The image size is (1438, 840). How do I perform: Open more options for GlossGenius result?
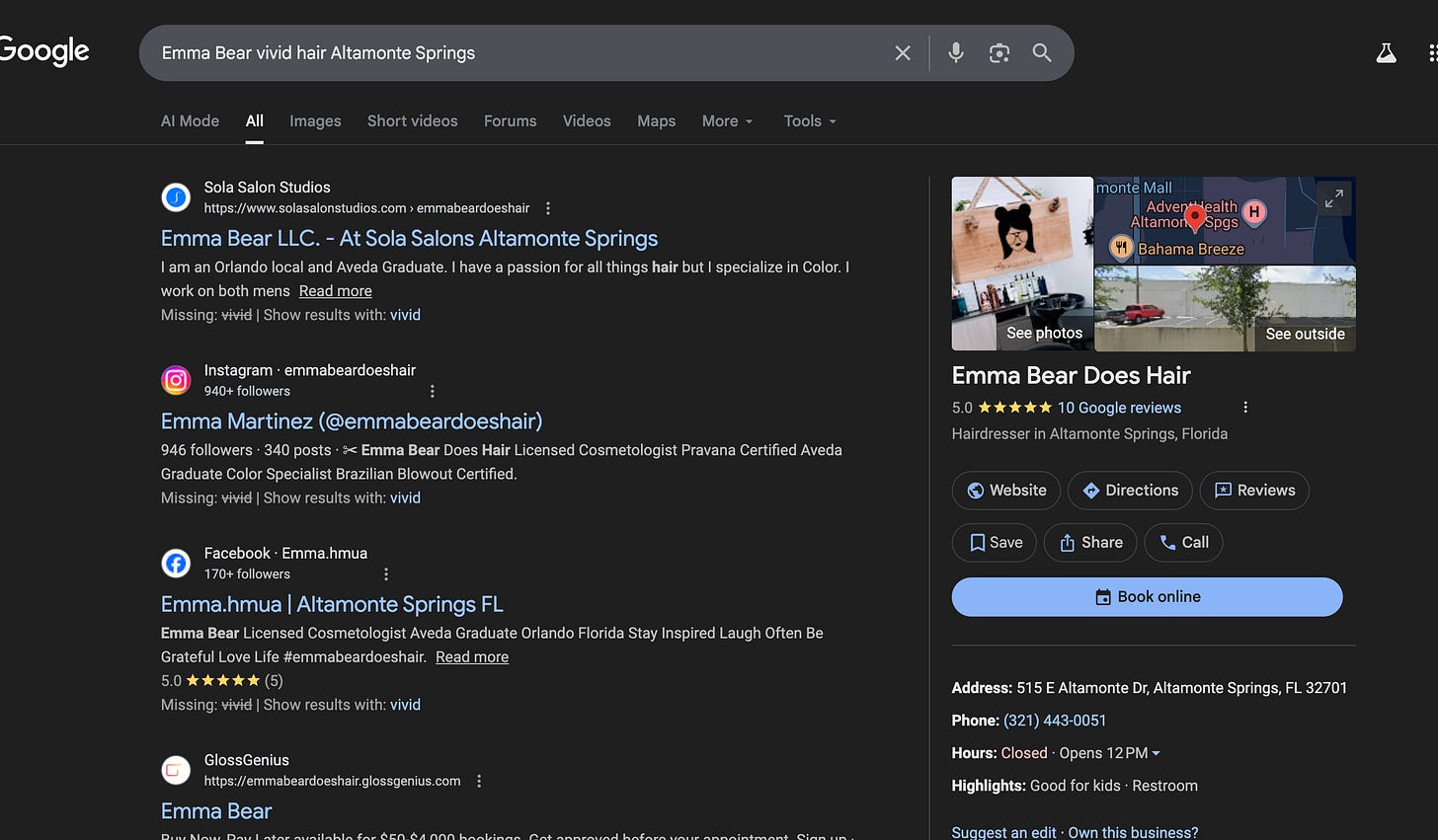click(x=479, y=781)
